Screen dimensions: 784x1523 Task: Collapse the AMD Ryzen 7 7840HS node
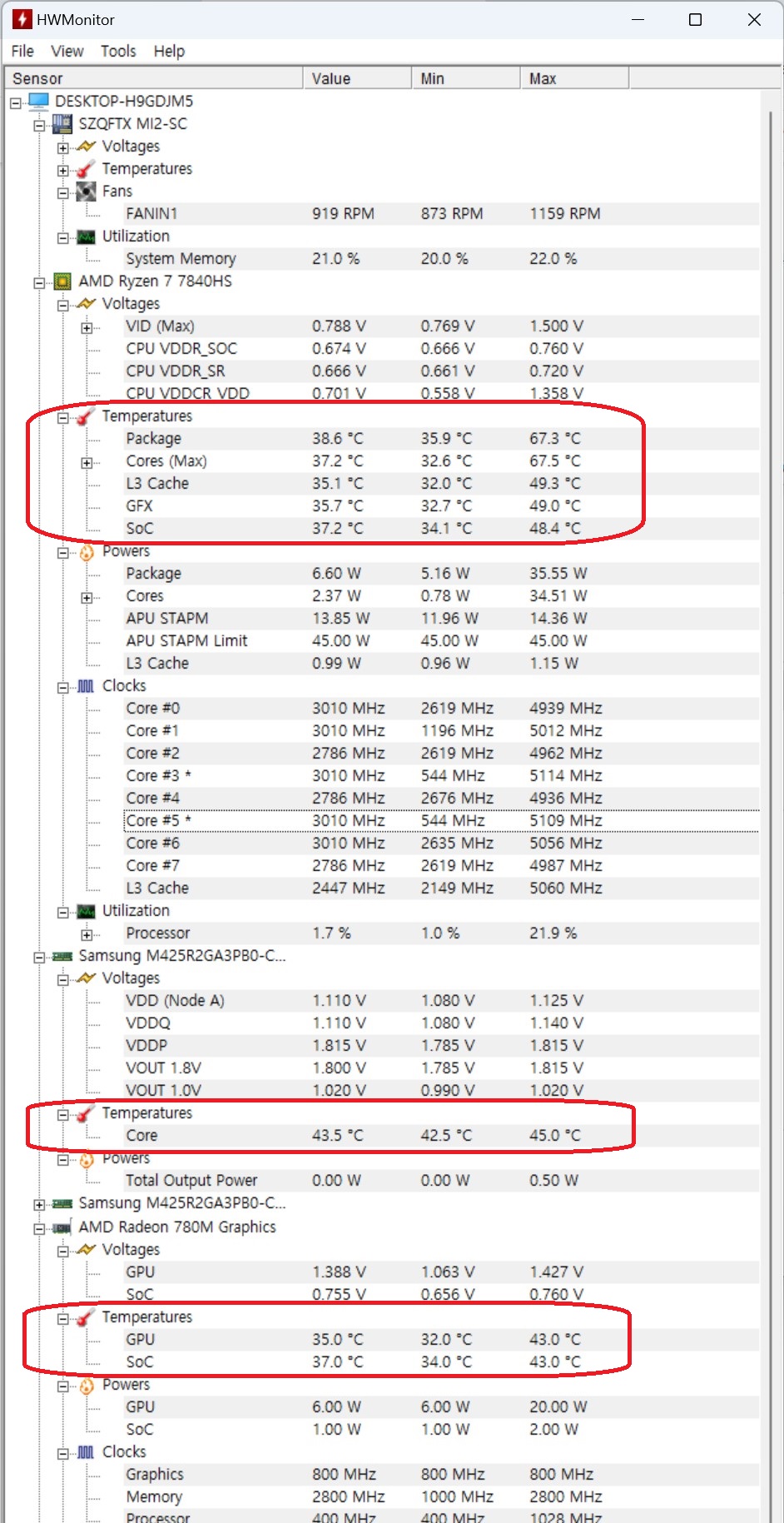coord(39,283)
